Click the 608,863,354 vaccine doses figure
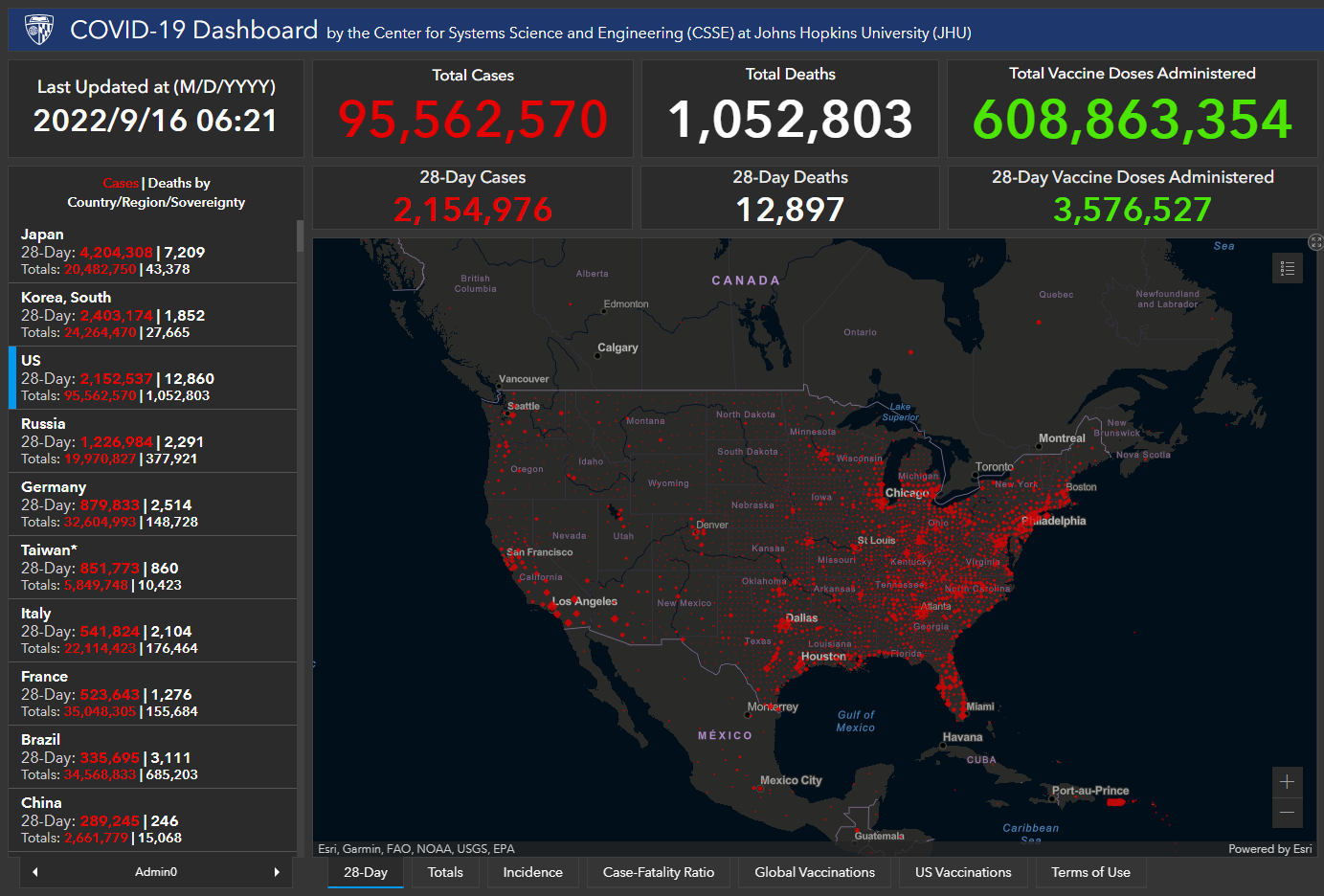Viewport: 1324px width, 896px height. 1133,119
